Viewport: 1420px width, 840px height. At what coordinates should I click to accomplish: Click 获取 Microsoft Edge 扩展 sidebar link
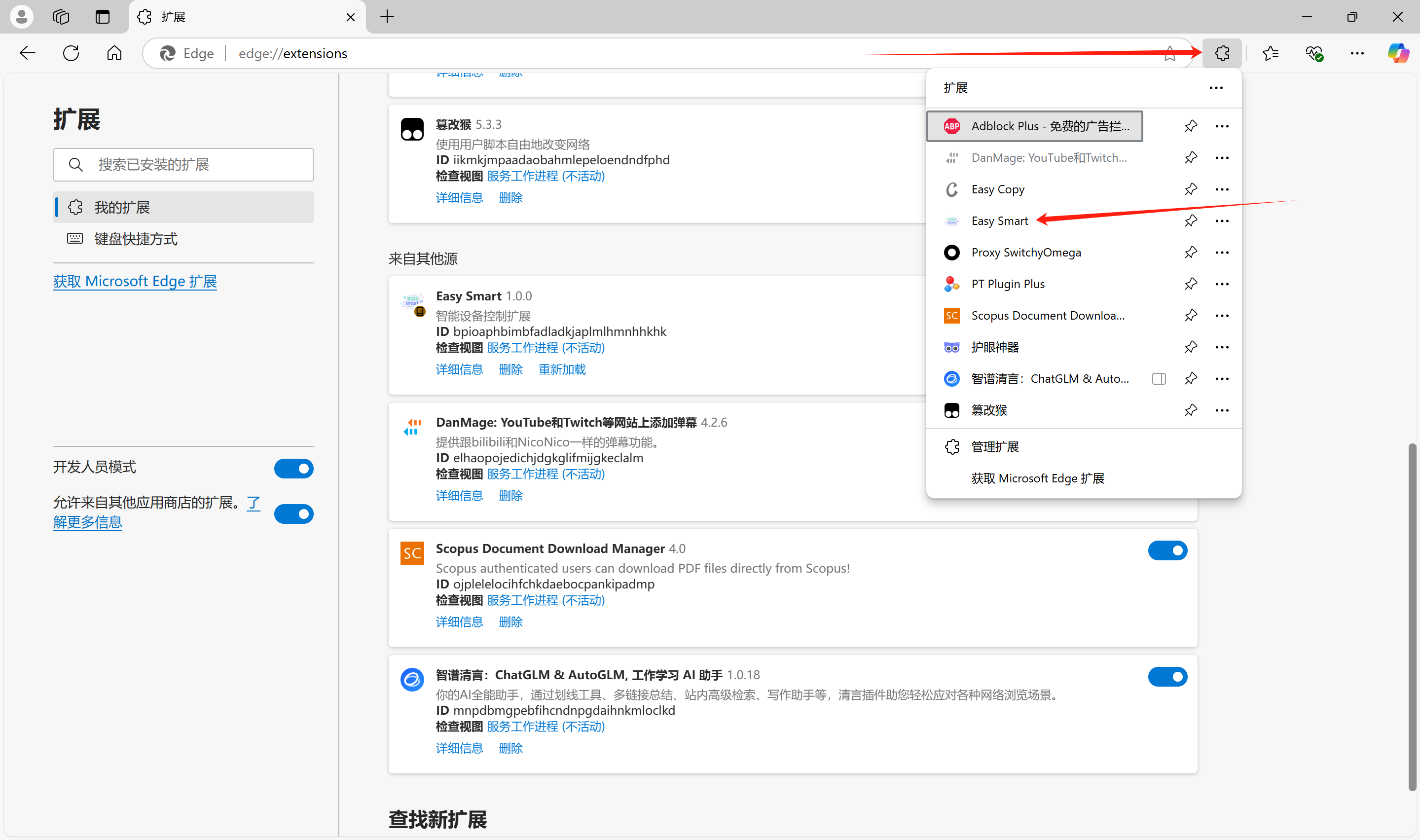click(x=135, y=281)
